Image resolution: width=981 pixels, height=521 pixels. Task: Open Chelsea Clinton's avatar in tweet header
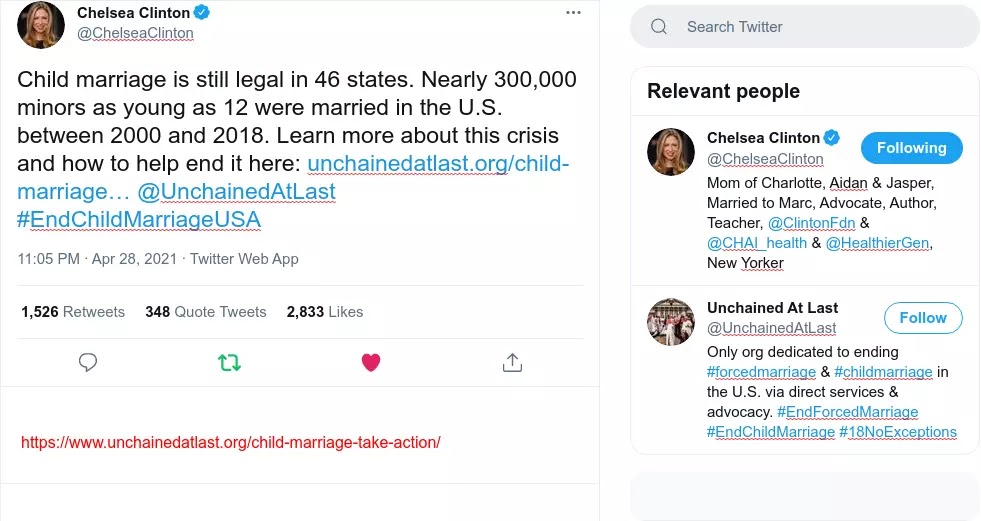click(x=41, y=24)
